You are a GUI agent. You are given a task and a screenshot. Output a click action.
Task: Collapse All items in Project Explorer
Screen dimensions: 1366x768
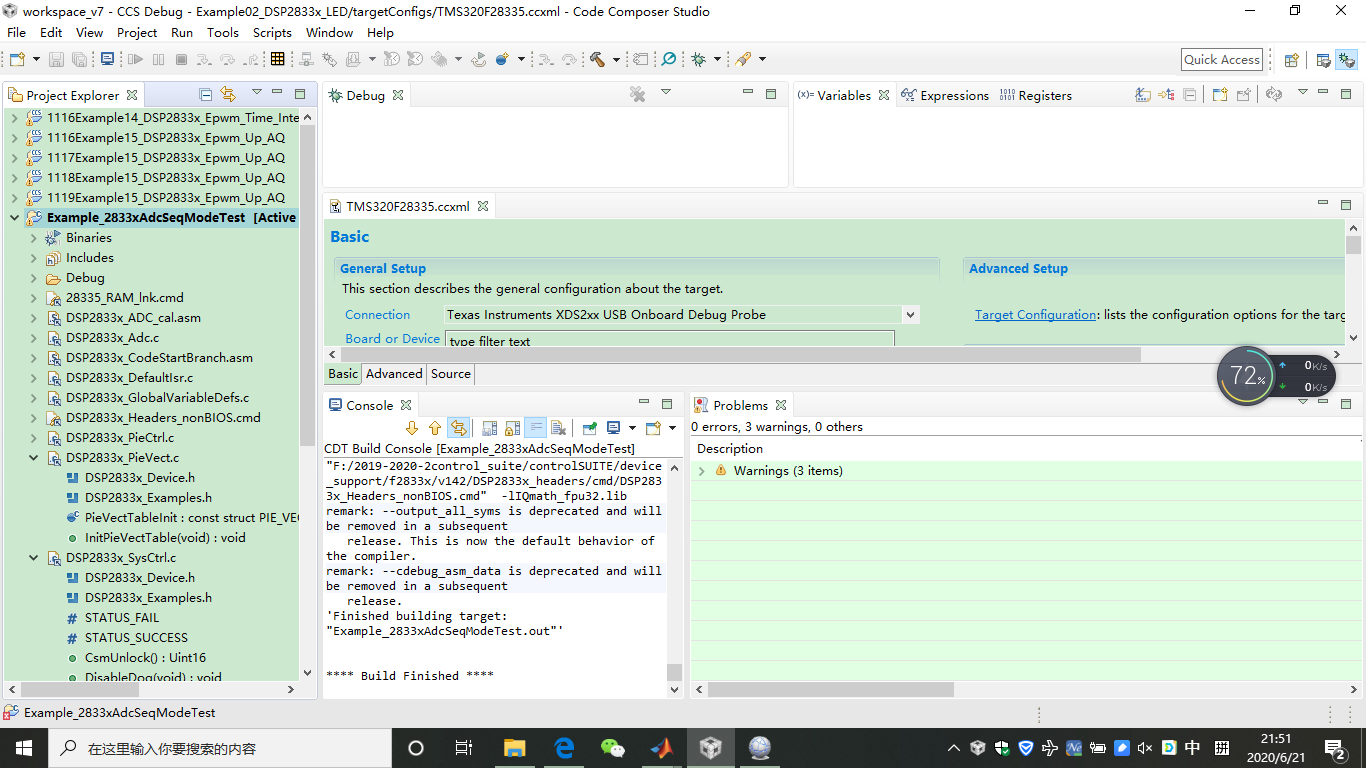[x=206, y=93]
